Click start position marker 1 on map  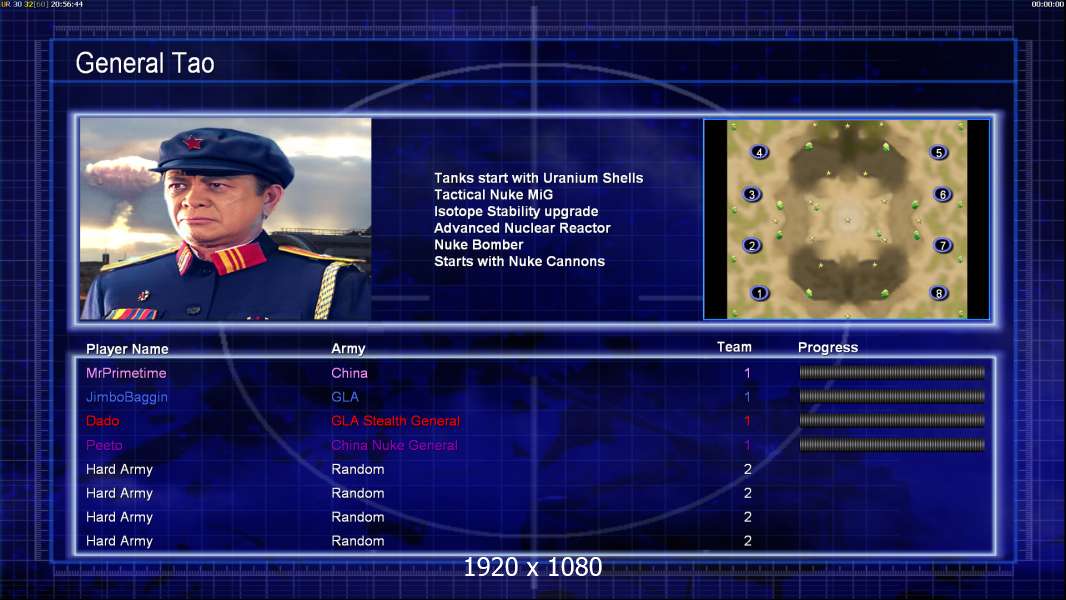pos(759,293)
